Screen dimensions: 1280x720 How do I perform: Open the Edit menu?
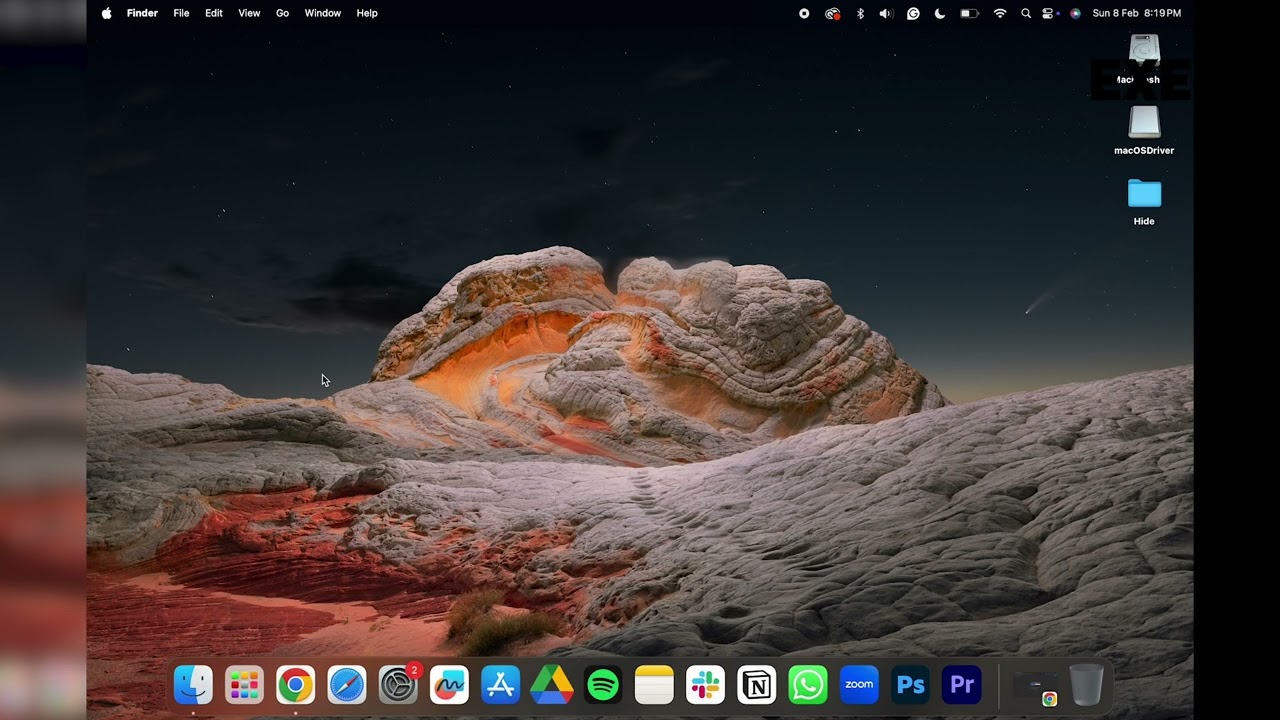(214, 13)
